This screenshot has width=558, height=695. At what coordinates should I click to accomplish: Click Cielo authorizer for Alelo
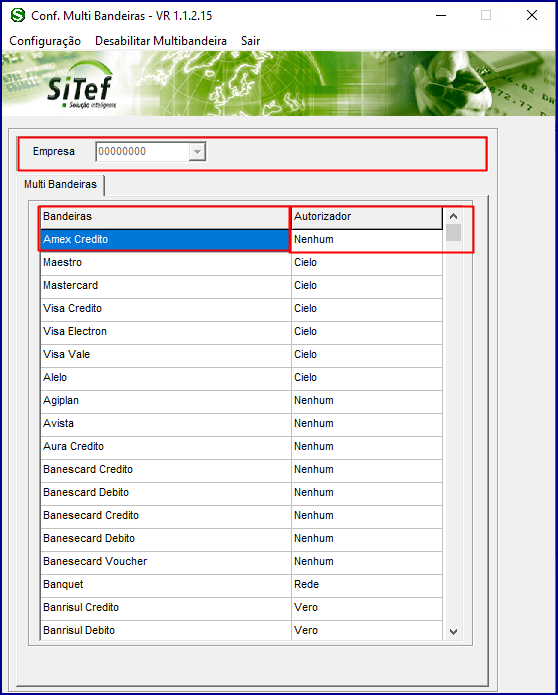(x=367, y=378)
